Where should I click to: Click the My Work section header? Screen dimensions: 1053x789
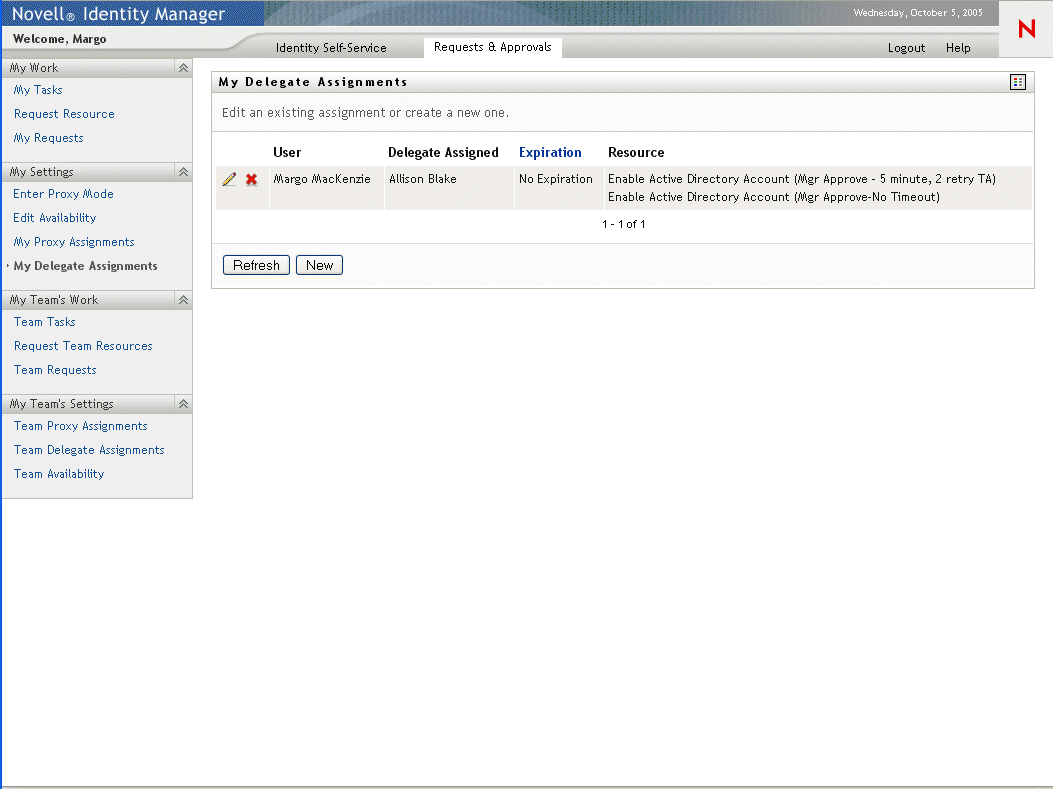(97, 68)
